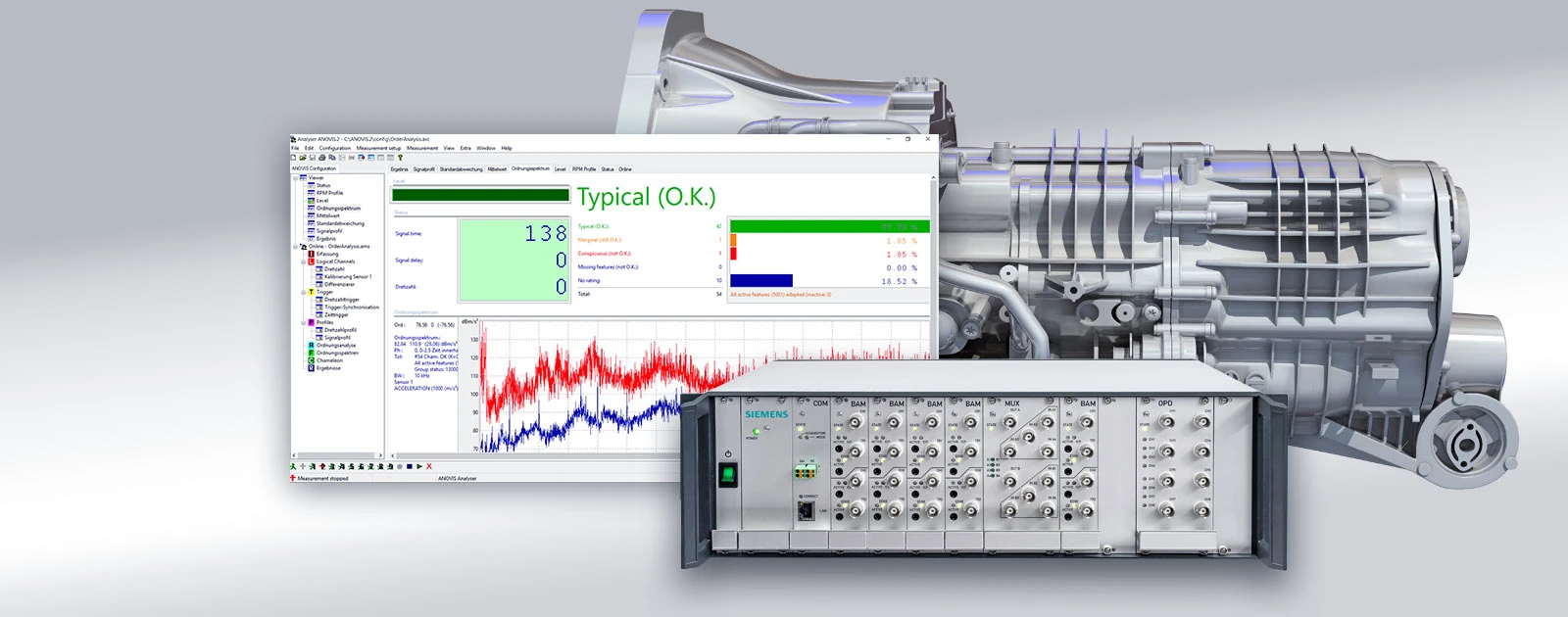The height and width of the screenshot is (617, 1568).
Task: Open the Measurement setup menu
Action: (x=378, y=148)
